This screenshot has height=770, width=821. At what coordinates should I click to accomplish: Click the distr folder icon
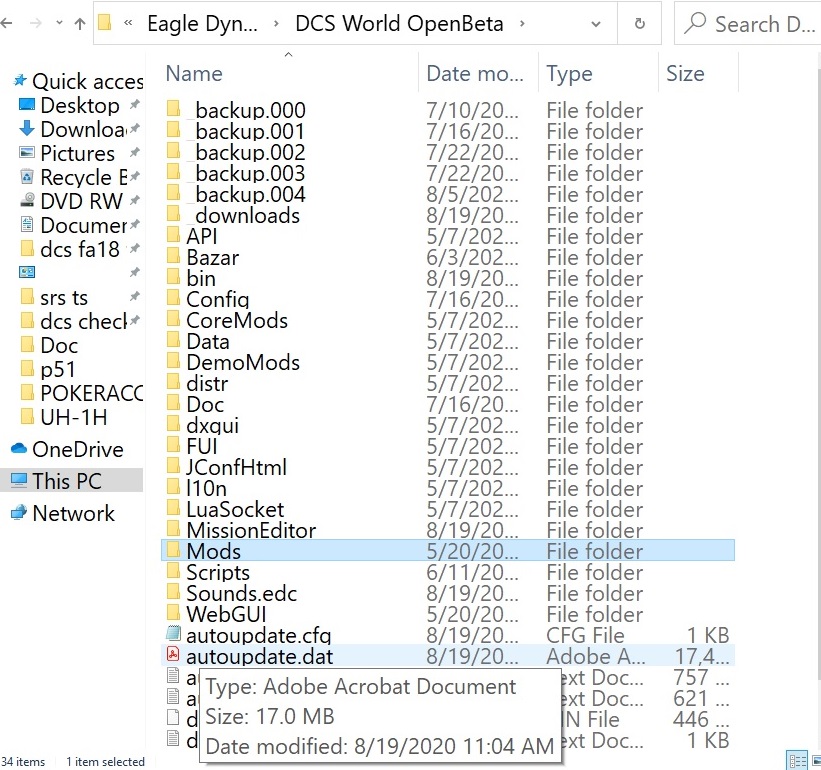(174, 381)
